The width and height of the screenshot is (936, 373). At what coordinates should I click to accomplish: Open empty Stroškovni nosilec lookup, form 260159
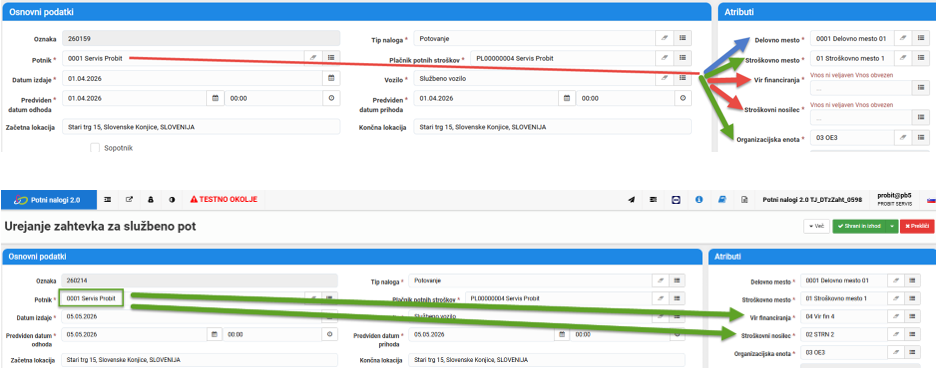[x=921, y=118]
